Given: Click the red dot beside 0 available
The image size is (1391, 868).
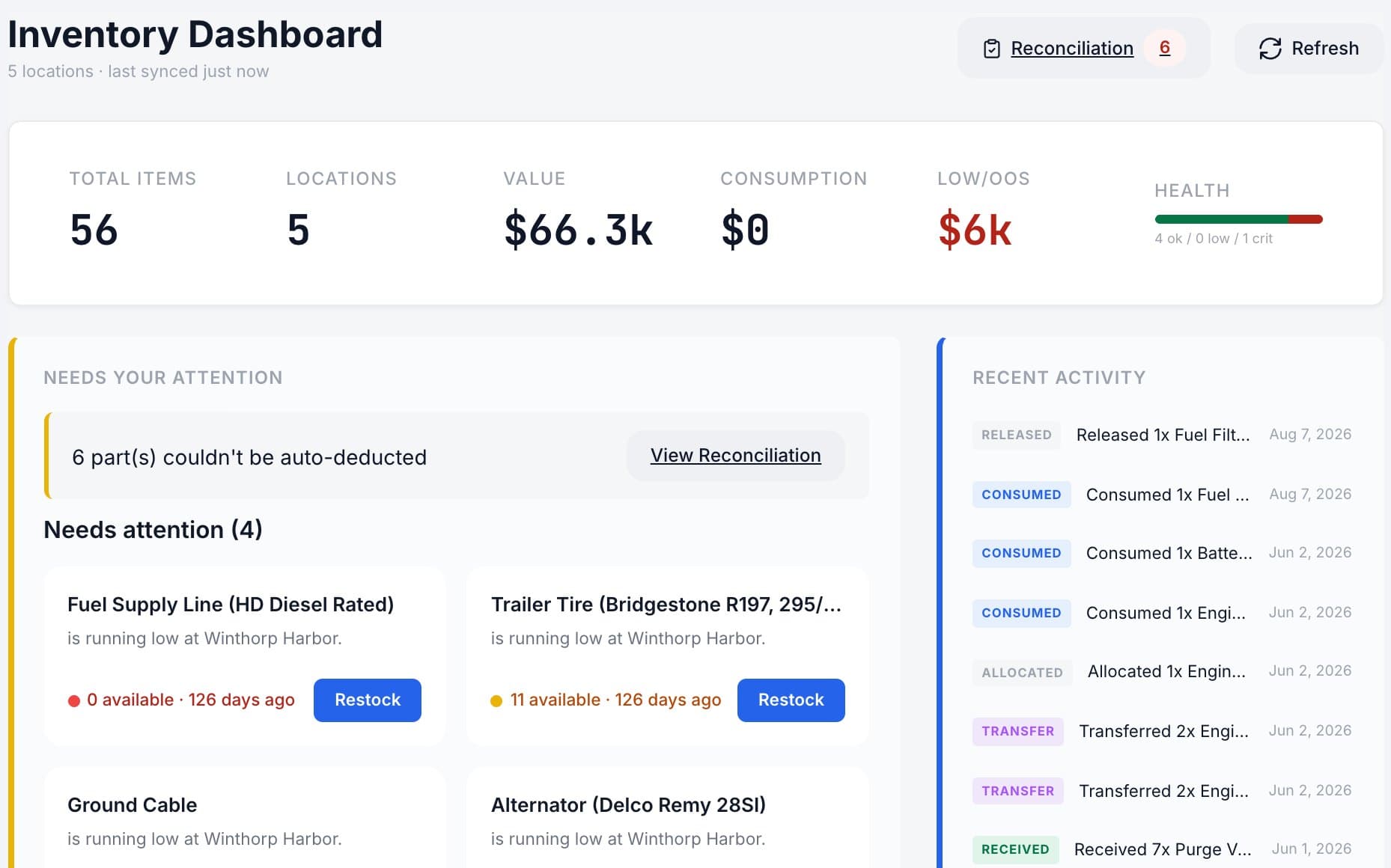Looking at the screenshot, I should pos(74,701).
